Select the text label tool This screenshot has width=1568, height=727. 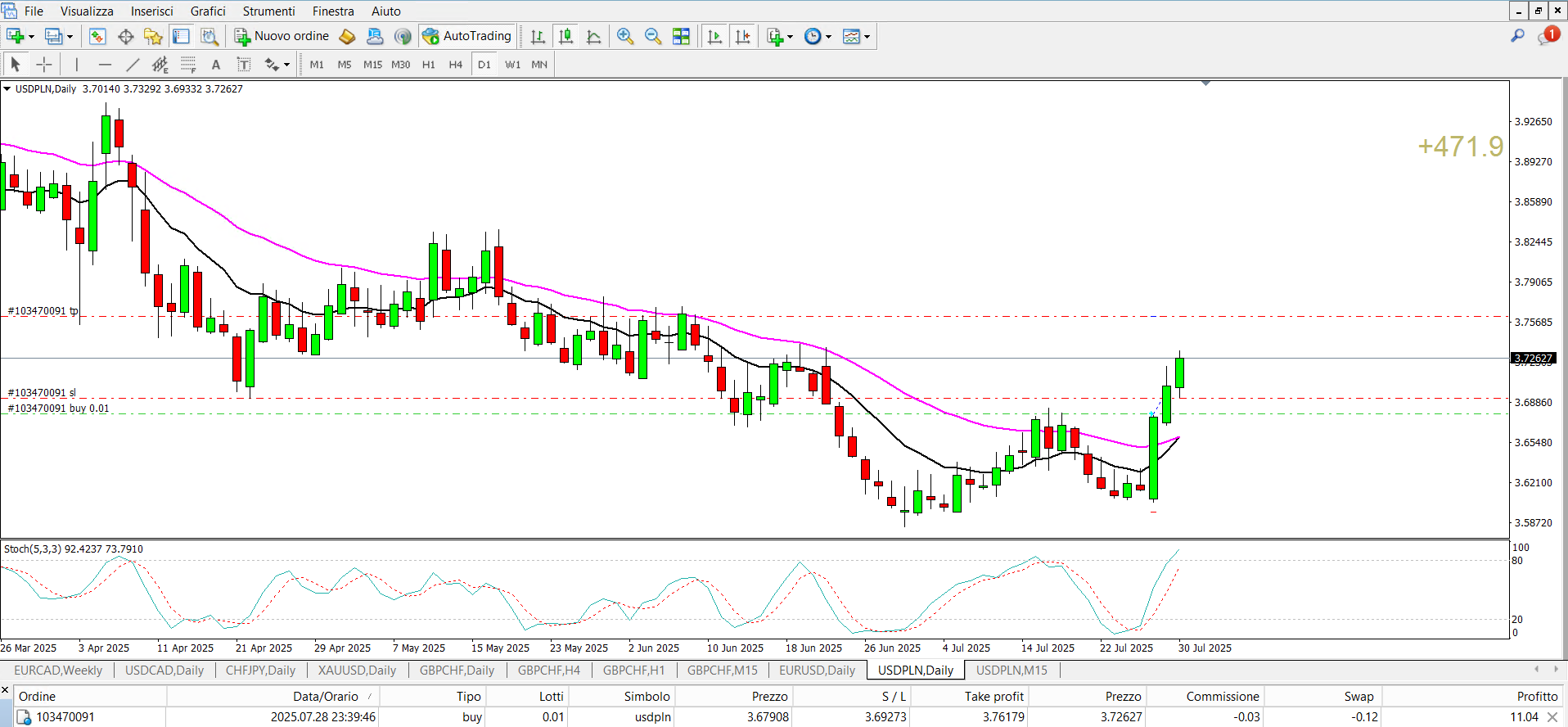coord(244,64)
